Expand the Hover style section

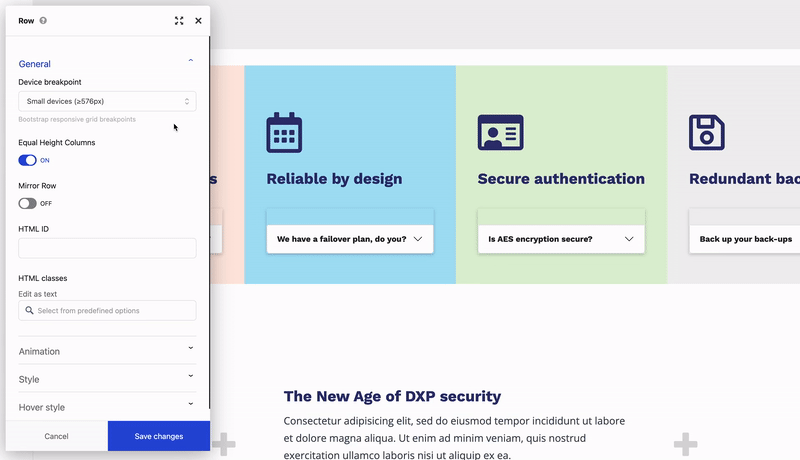click(x=190, y=407)
